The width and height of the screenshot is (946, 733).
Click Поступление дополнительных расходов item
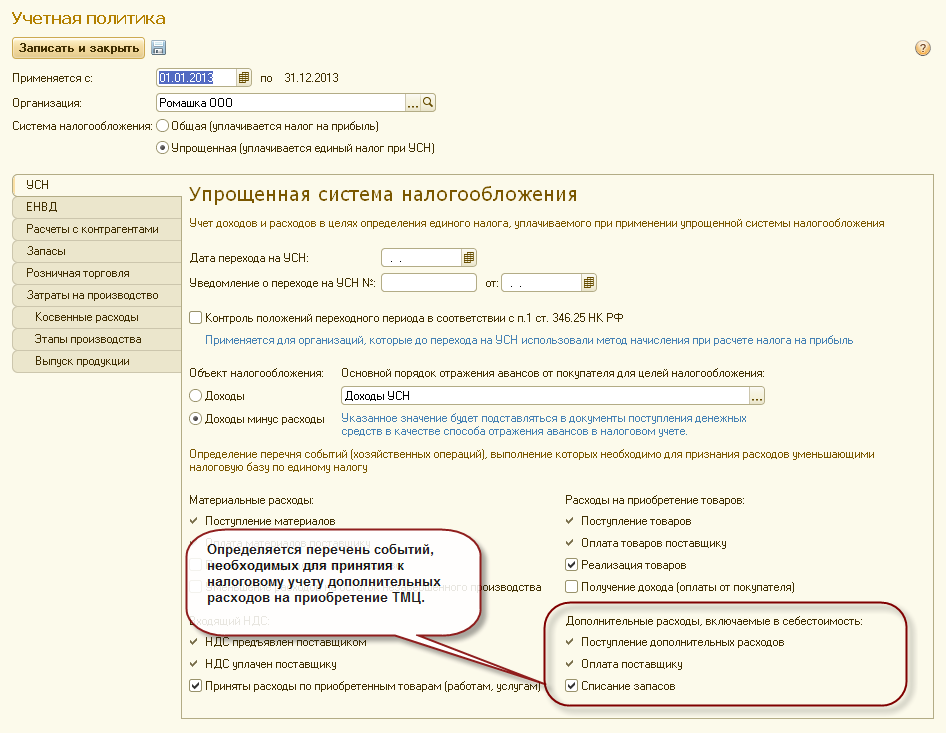pos(675,643)
